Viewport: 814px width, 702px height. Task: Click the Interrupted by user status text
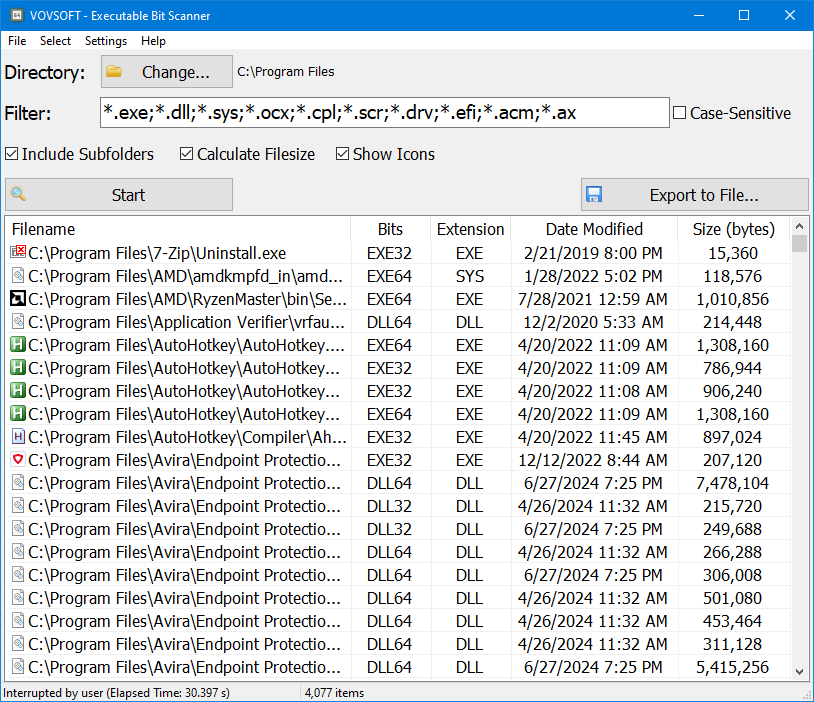[x=116, y=693]
